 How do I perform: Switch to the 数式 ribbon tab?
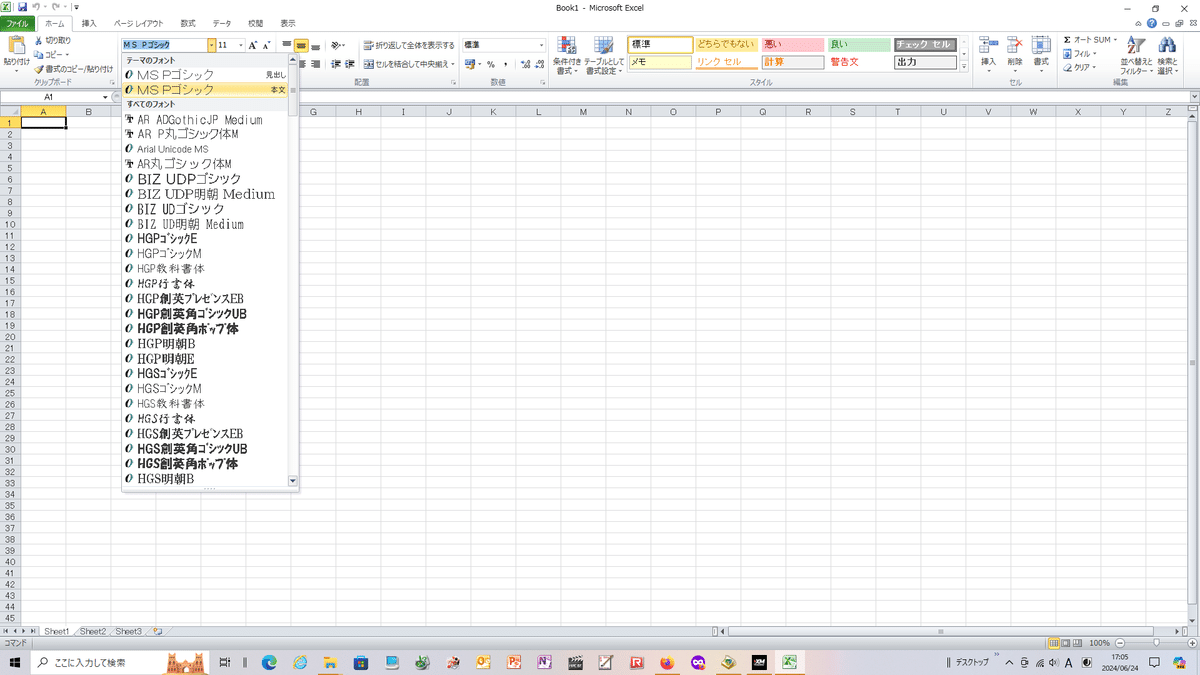point(188,22)
